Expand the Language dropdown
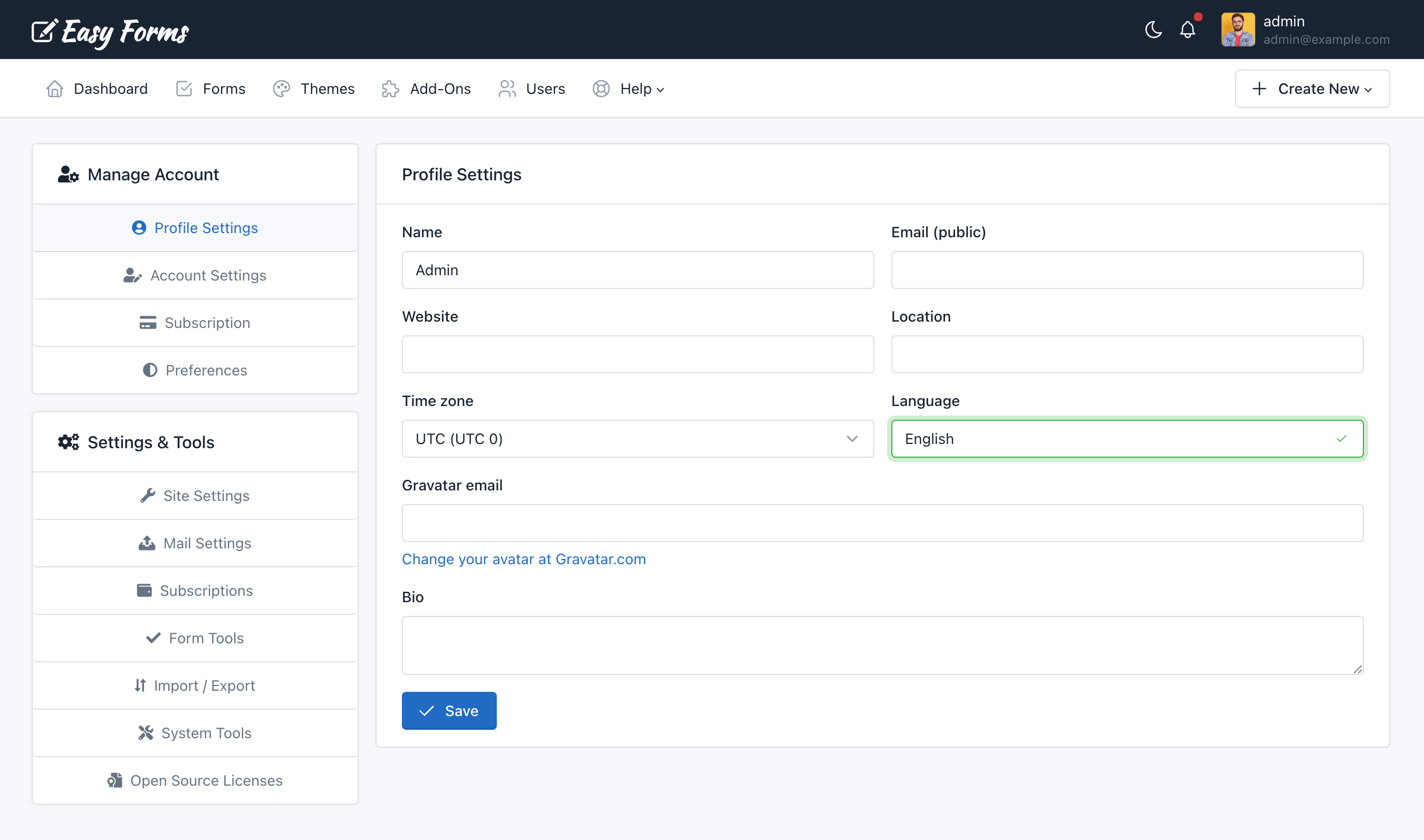1424x840 pixels. 1127,438
